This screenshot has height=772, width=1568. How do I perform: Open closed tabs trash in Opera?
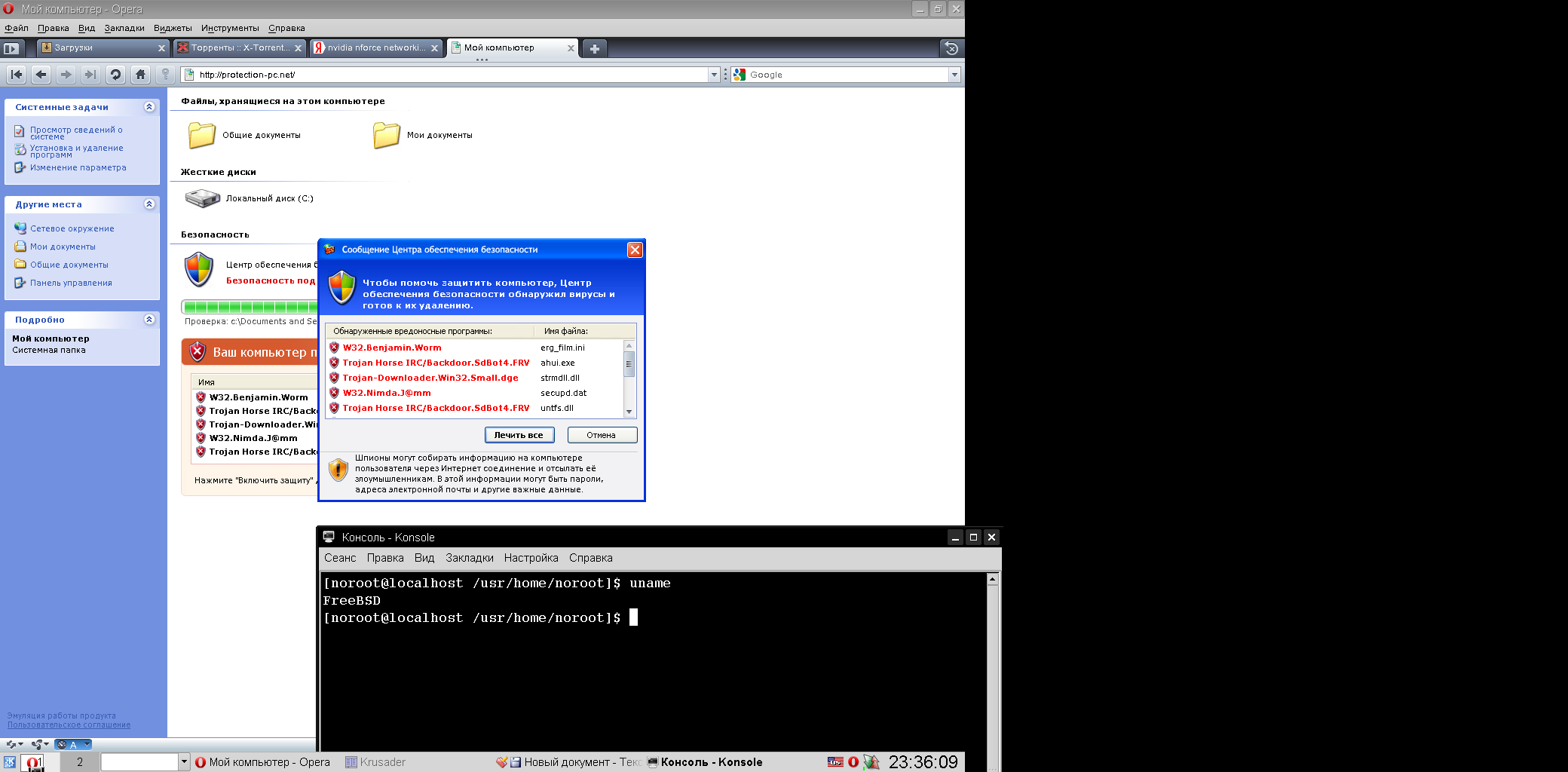click(951, 48)
